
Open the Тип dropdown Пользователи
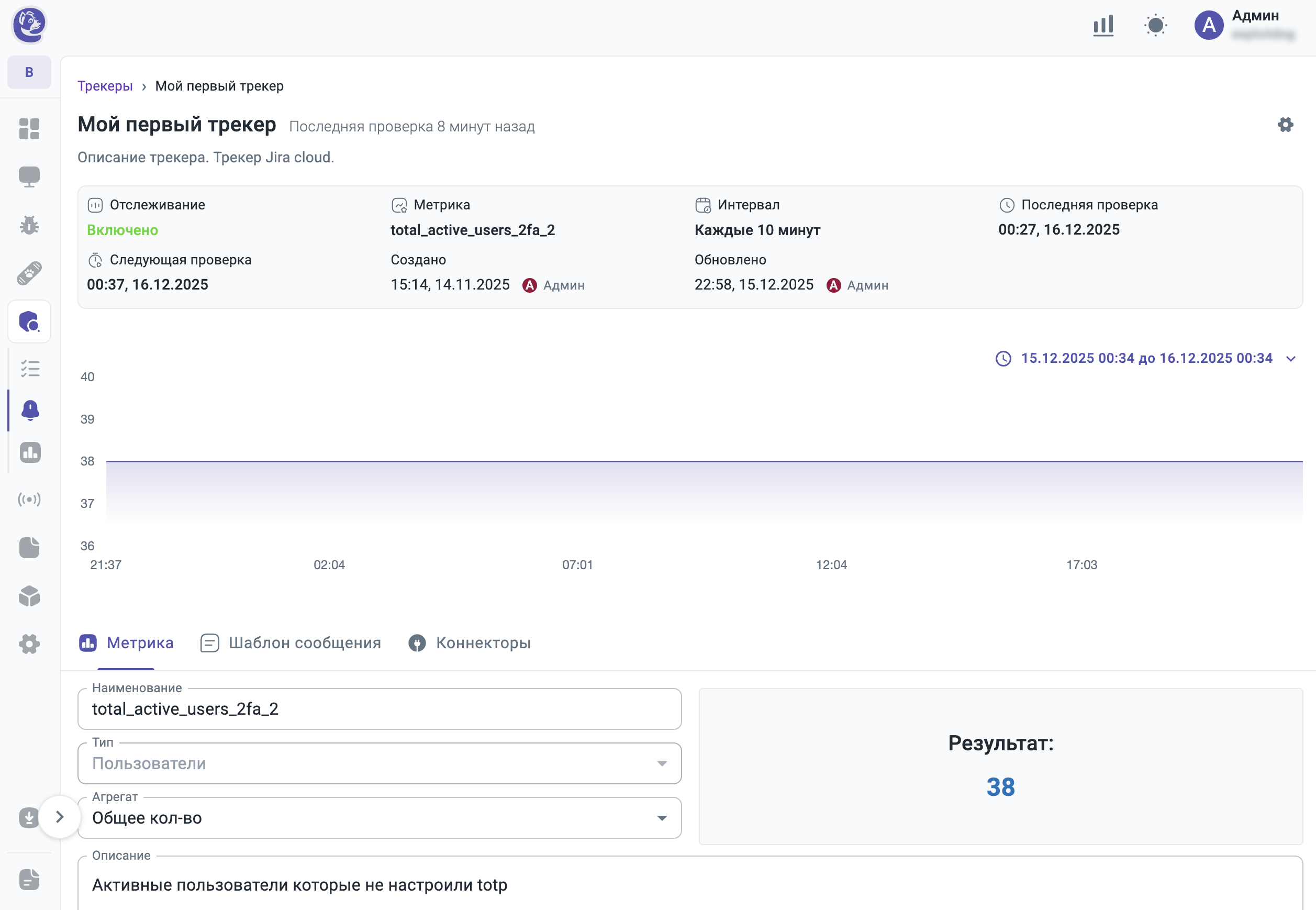(379, 763)
